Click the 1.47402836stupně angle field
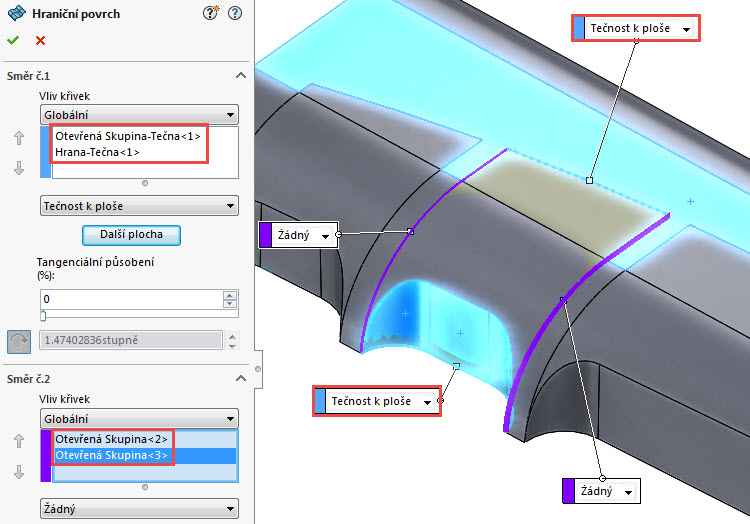The image size is (750, 524). pos(131,340)
